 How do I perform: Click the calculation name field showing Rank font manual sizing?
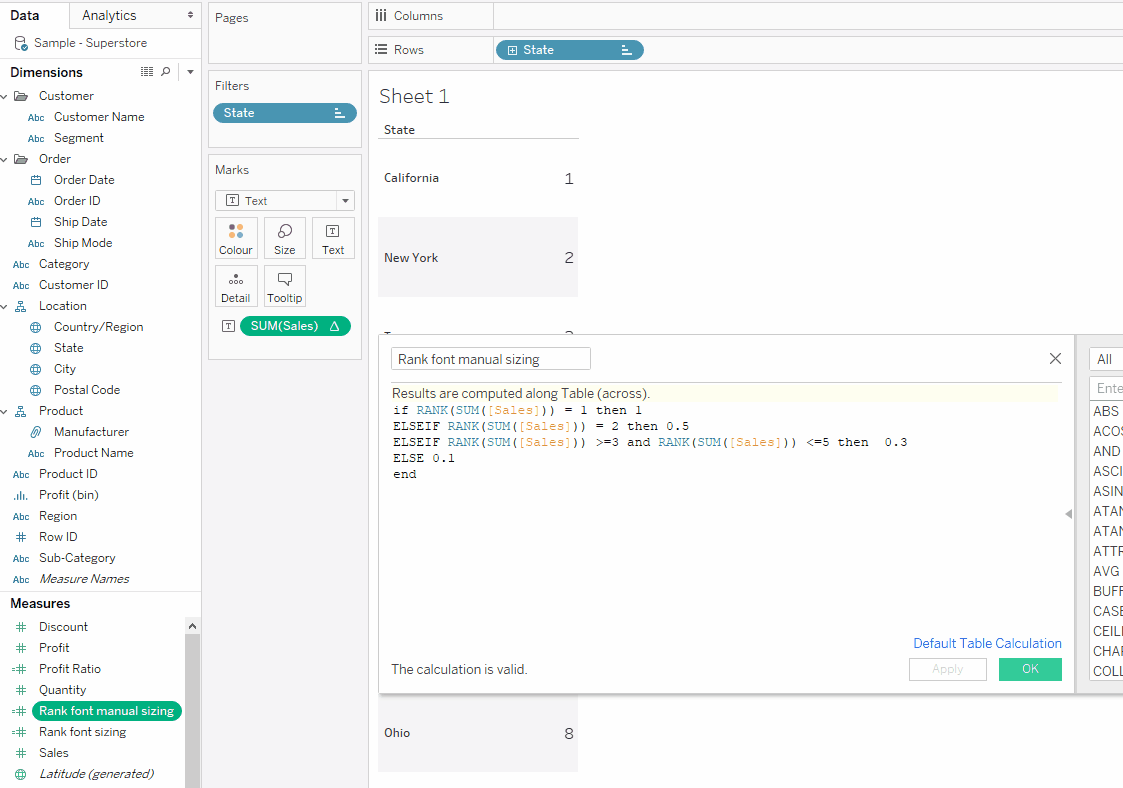tap(490, 358)
